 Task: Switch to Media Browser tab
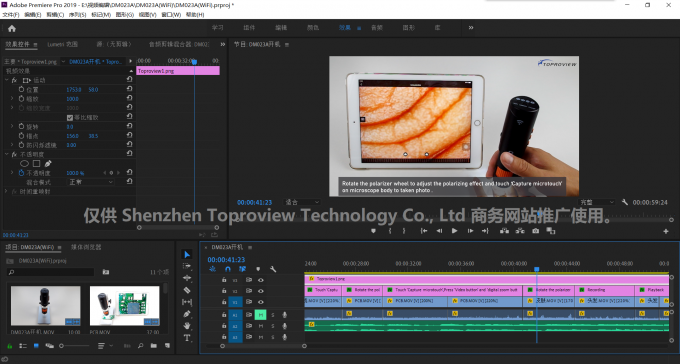point(86,247)
